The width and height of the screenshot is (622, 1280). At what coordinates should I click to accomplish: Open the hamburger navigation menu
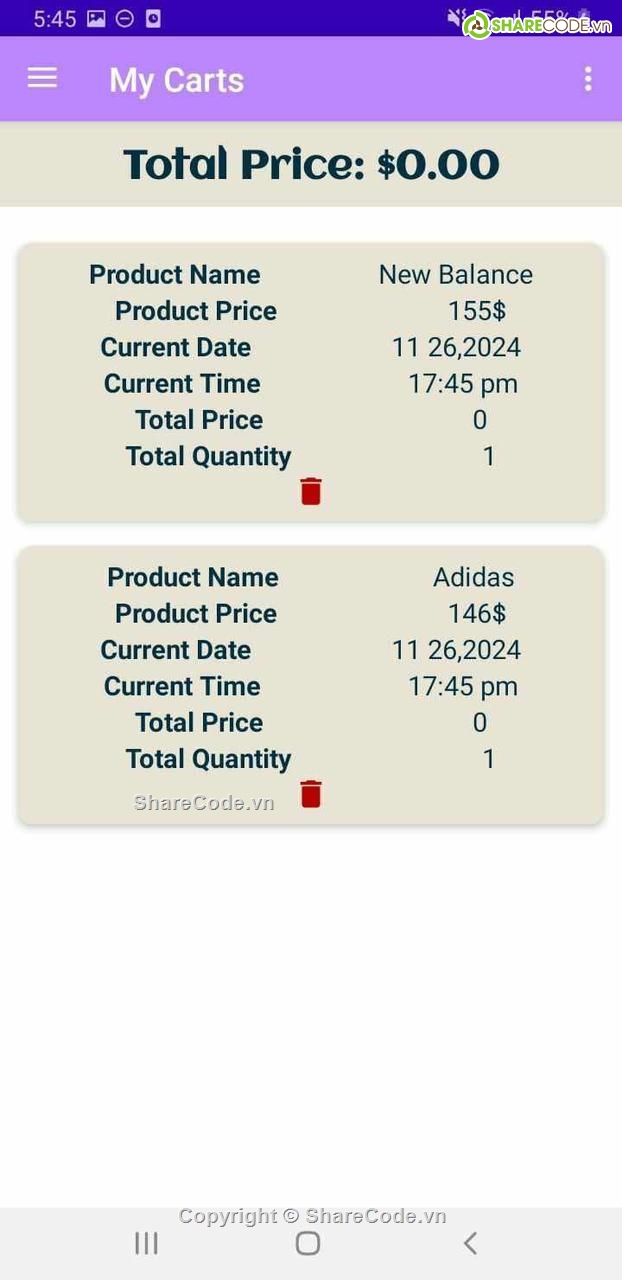(x=42, y=79)
